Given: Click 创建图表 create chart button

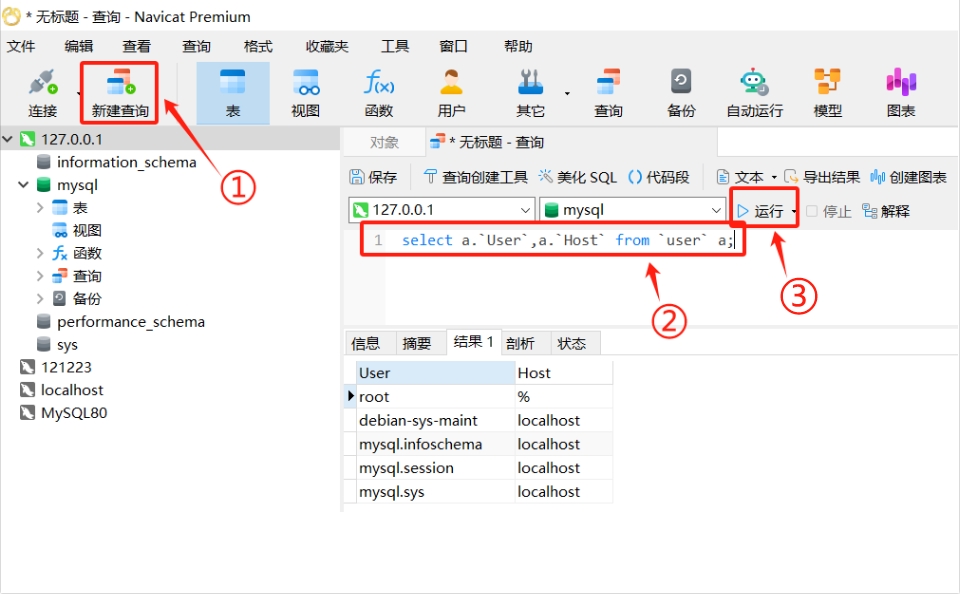Looking at the screenshot, I should click(x=909, y=177).
